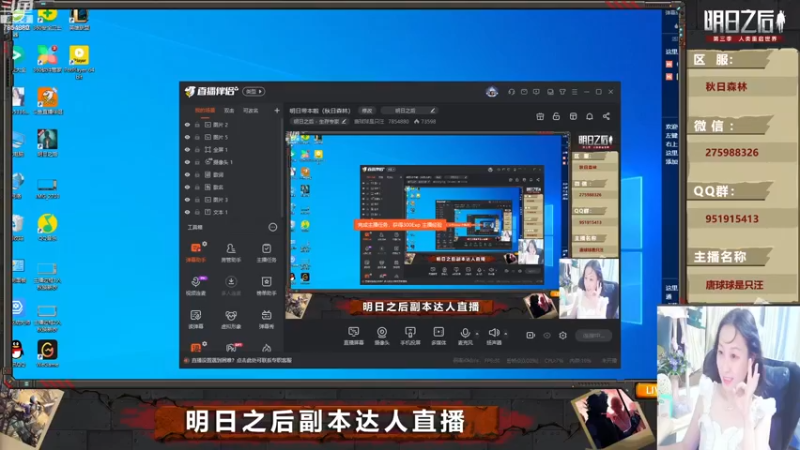Image resolution: width=800 pixels, height=450 pixels.
Task: Open the QQ音乐 desktop icon
Action: [47, 227]
